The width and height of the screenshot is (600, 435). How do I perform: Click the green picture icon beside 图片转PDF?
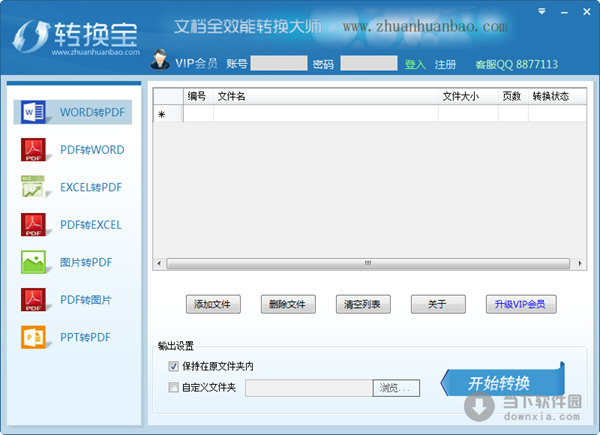point(33,262)
